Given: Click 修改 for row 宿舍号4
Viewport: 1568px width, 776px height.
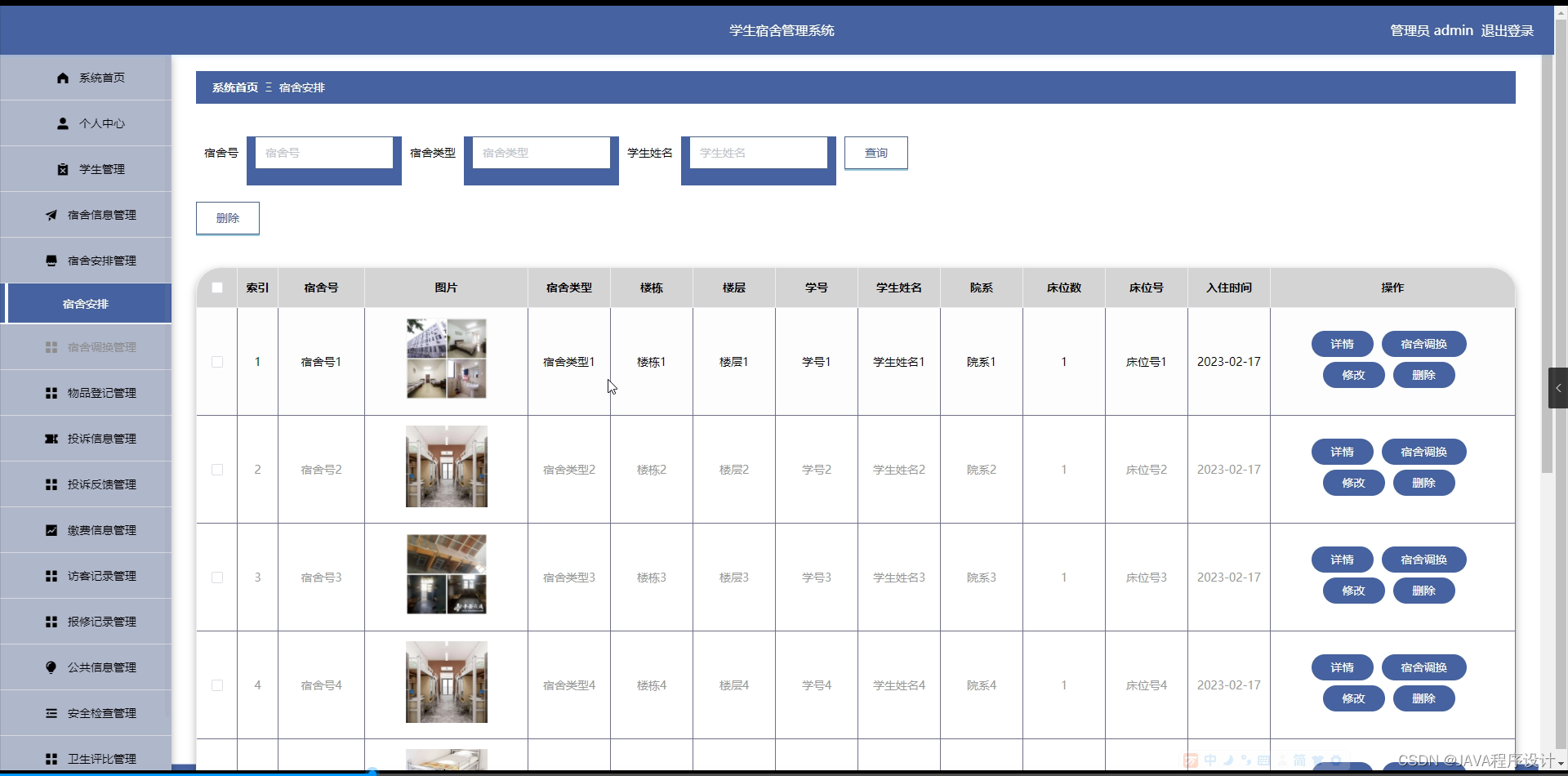Looking at the screenshot, I should (x=1354, y=698).
